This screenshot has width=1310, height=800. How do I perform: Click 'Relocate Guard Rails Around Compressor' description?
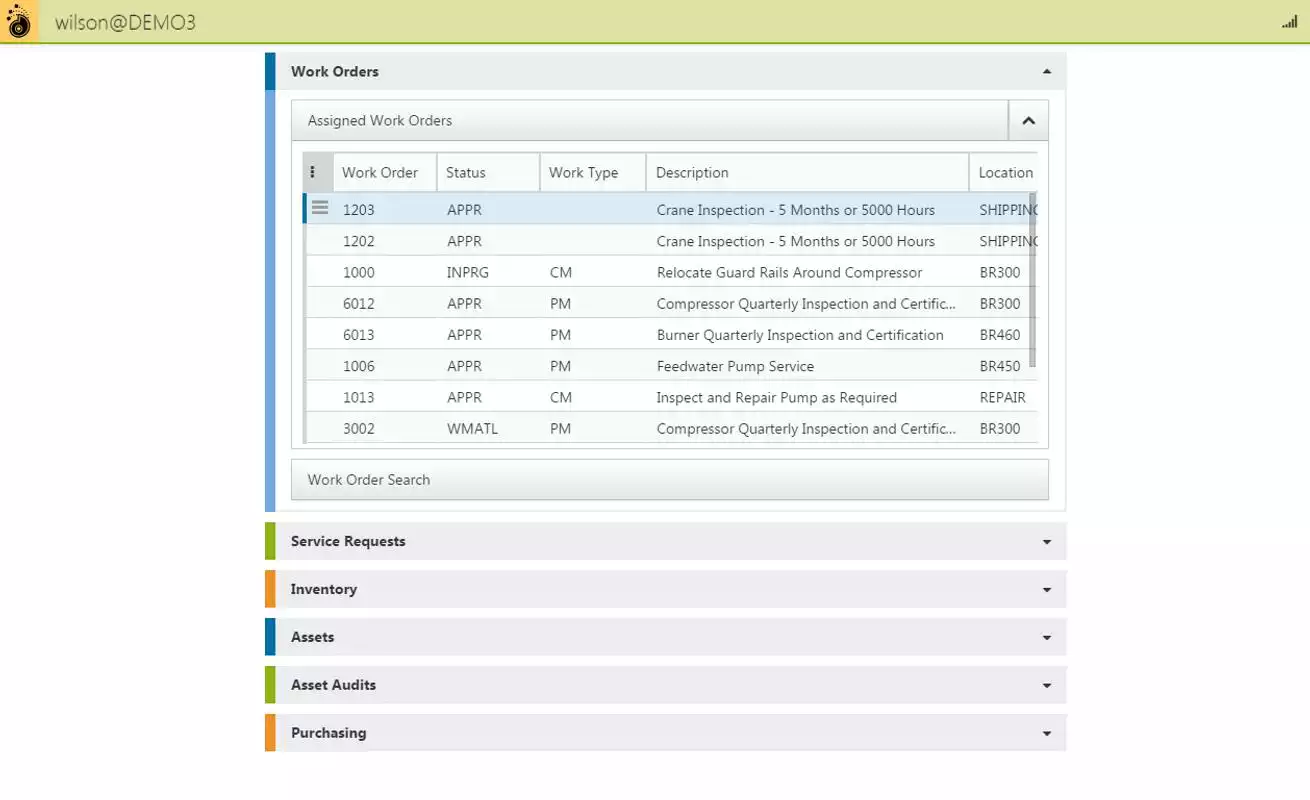tap(789, 272)
